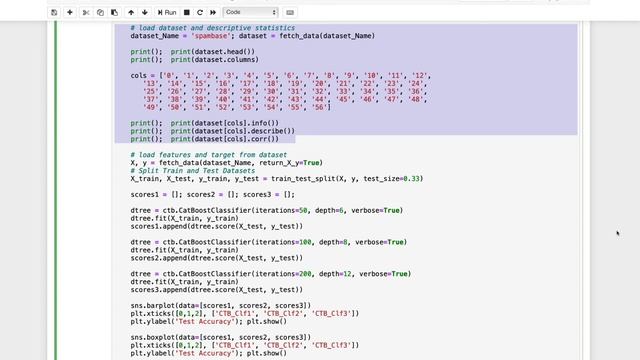This screenshot has height=360, width=640.
Task: Click the cols row starting with '49'
Action: pyautogui.click(x=237, y=107)
